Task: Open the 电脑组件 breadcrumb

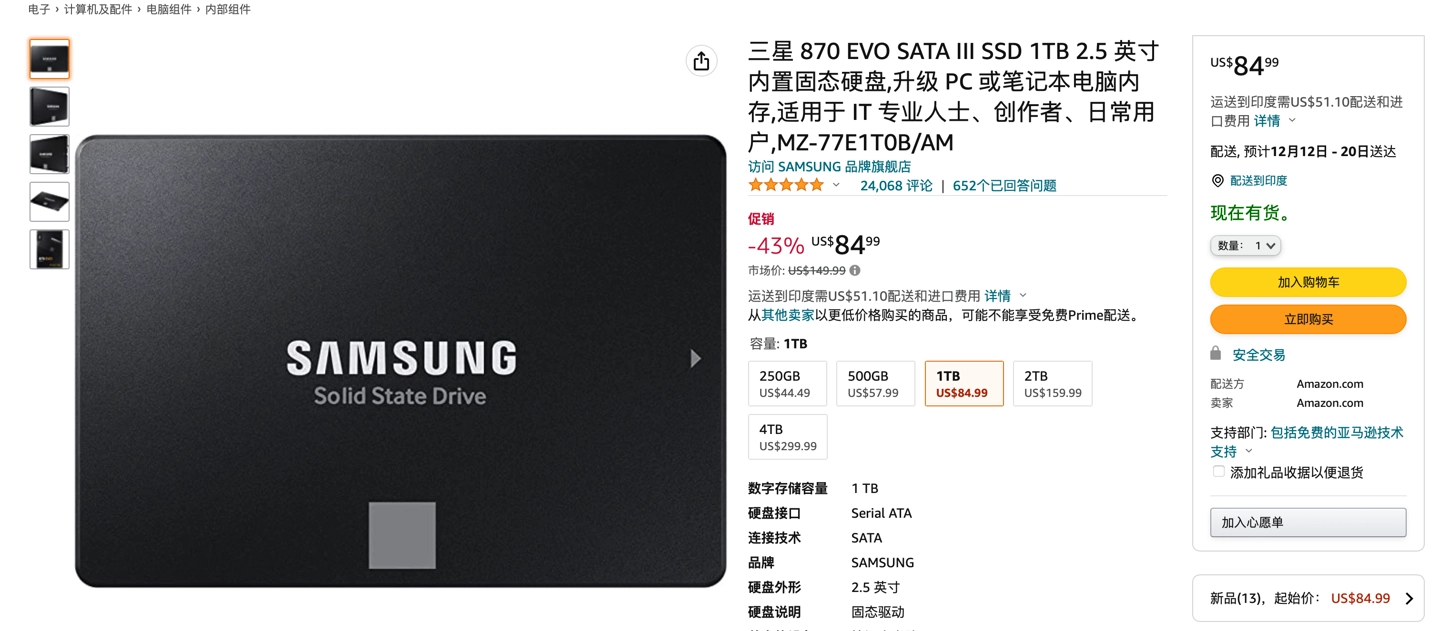Action: (x=169, y=9)
